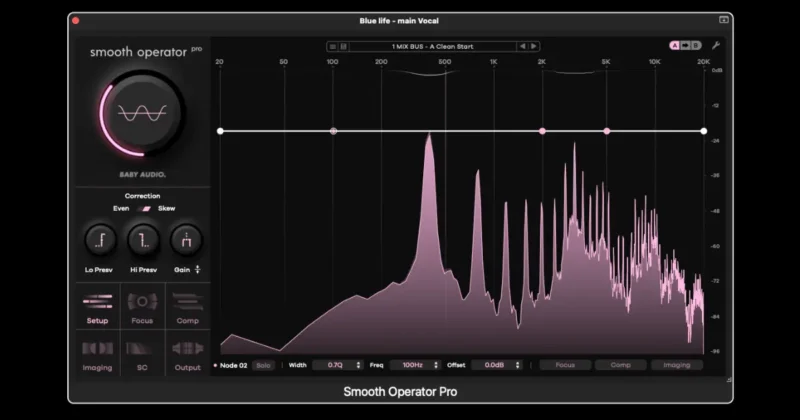Image resolution: width=800 pixels, height=420 pixels.
Task: Open the Setup section
Action: (97, 307)
